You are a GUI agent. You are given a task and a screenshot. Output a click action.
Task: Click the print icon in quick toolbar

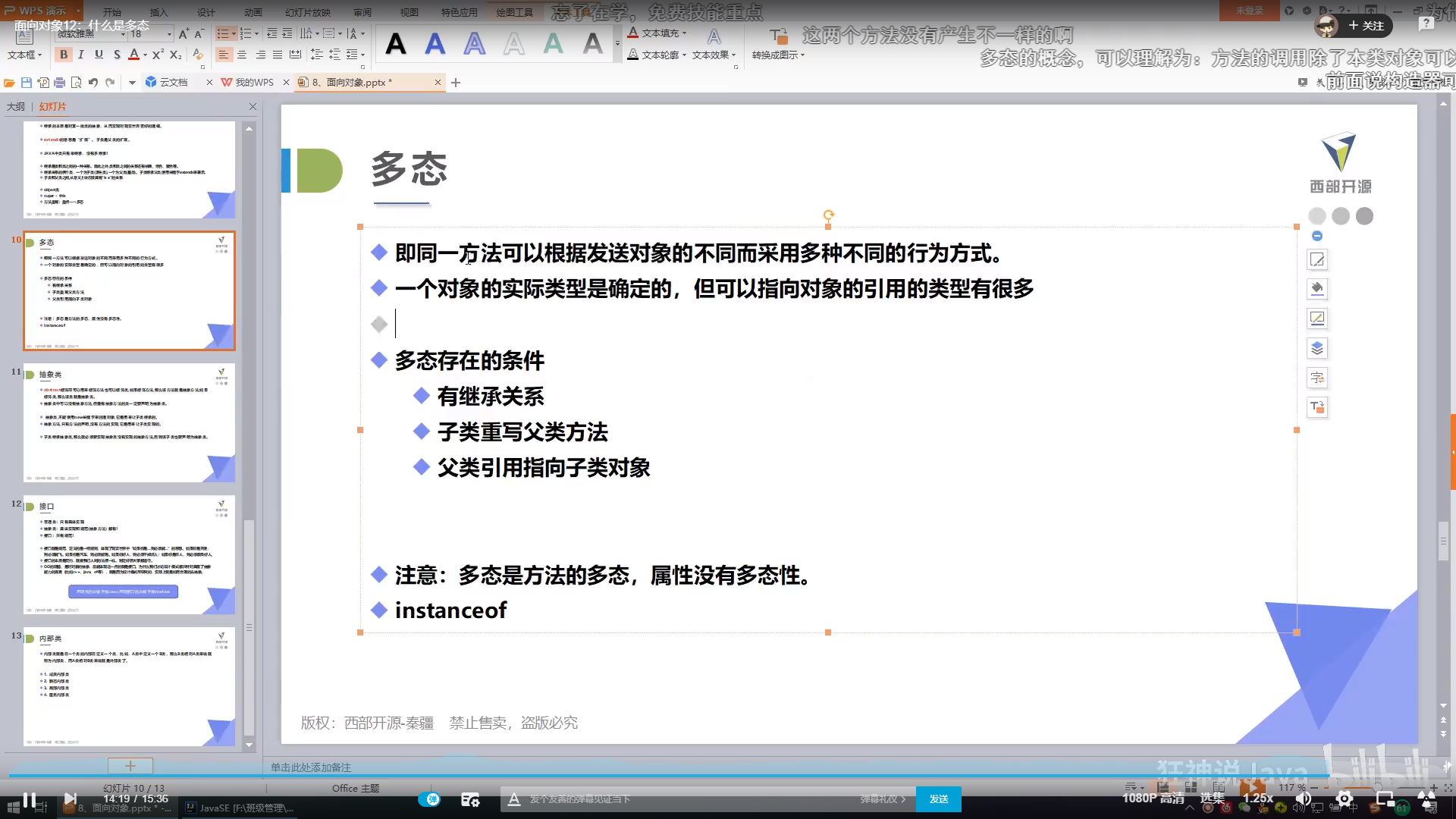tap(59, 83)
